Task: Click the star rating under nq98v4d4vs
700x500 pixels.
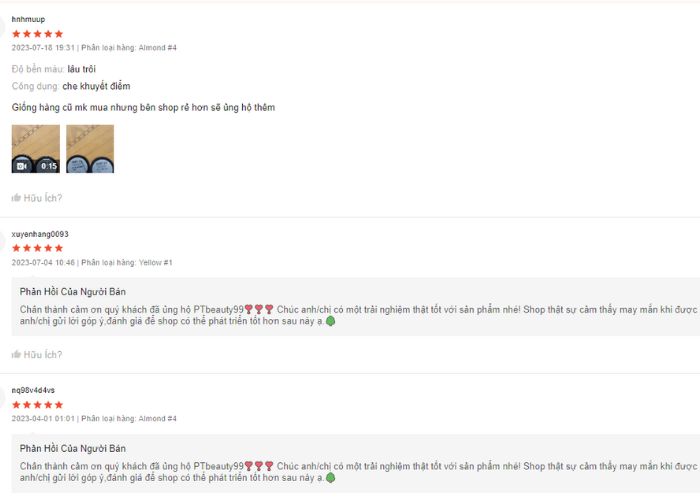Action: pos(38,405)
